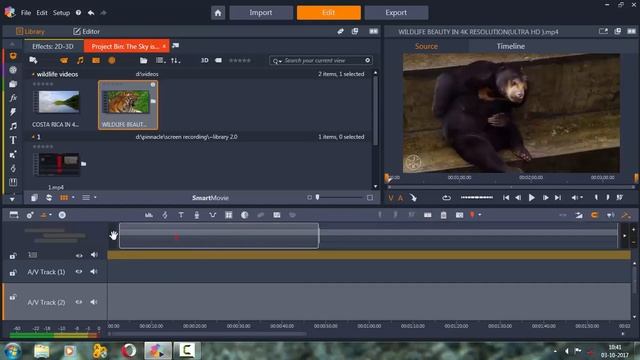This screenshot has width=640, height=360.
Task: Switch preview to Timeline
Action: click(511, 46)
